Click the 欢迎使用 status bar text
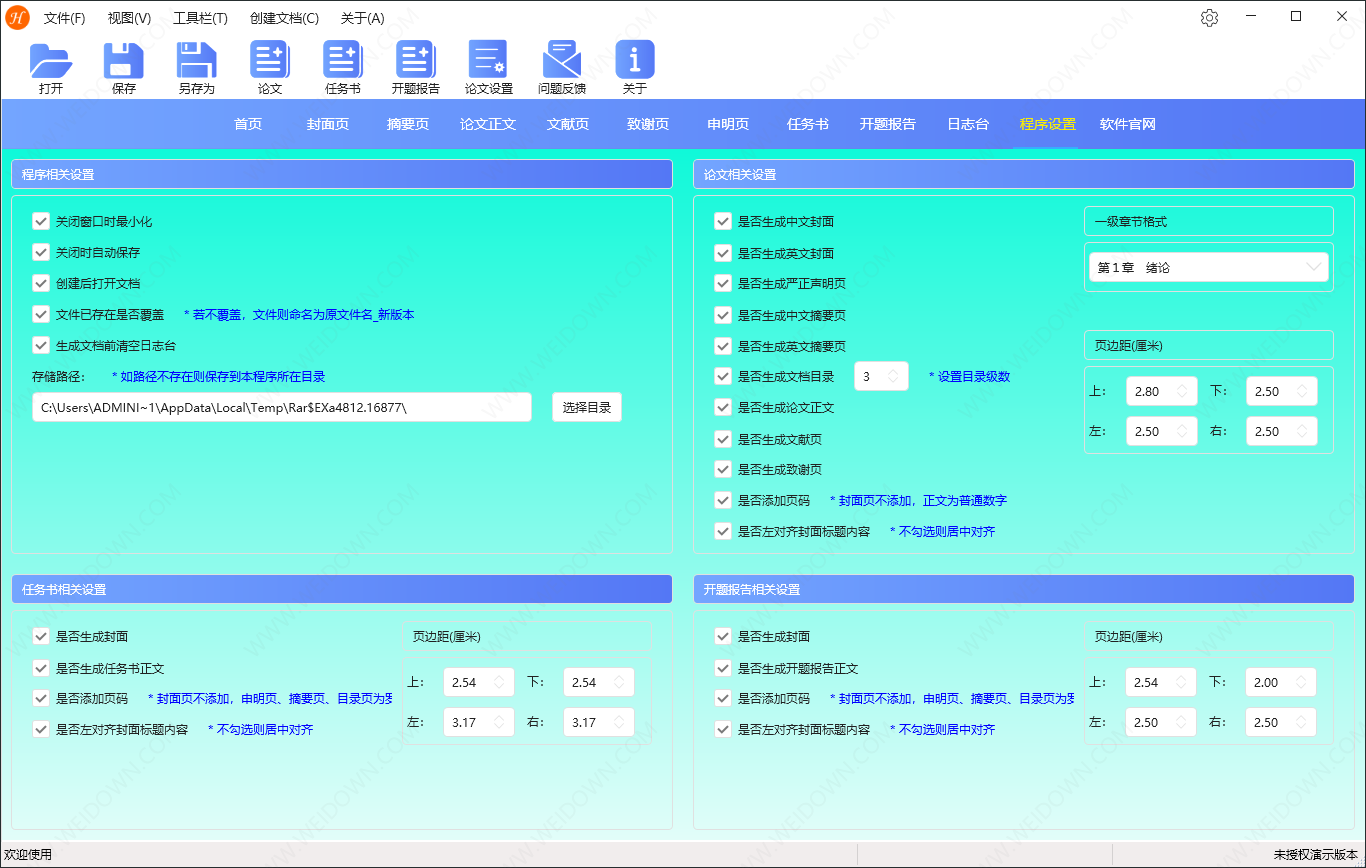The width and height of the screenshot is (1366, 868). click(28, 855)
